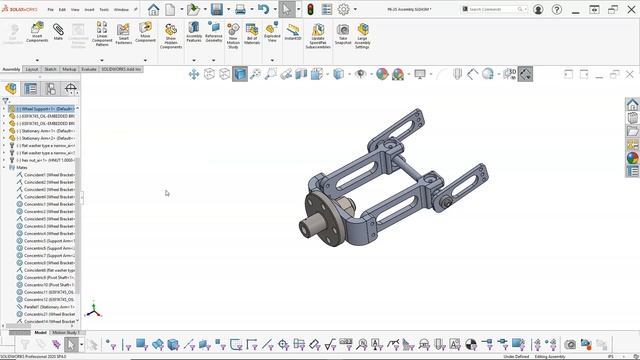Open dropdown next to Save icon
The width and height of the screenshot is (640, 360).
[x=228, y=9]
